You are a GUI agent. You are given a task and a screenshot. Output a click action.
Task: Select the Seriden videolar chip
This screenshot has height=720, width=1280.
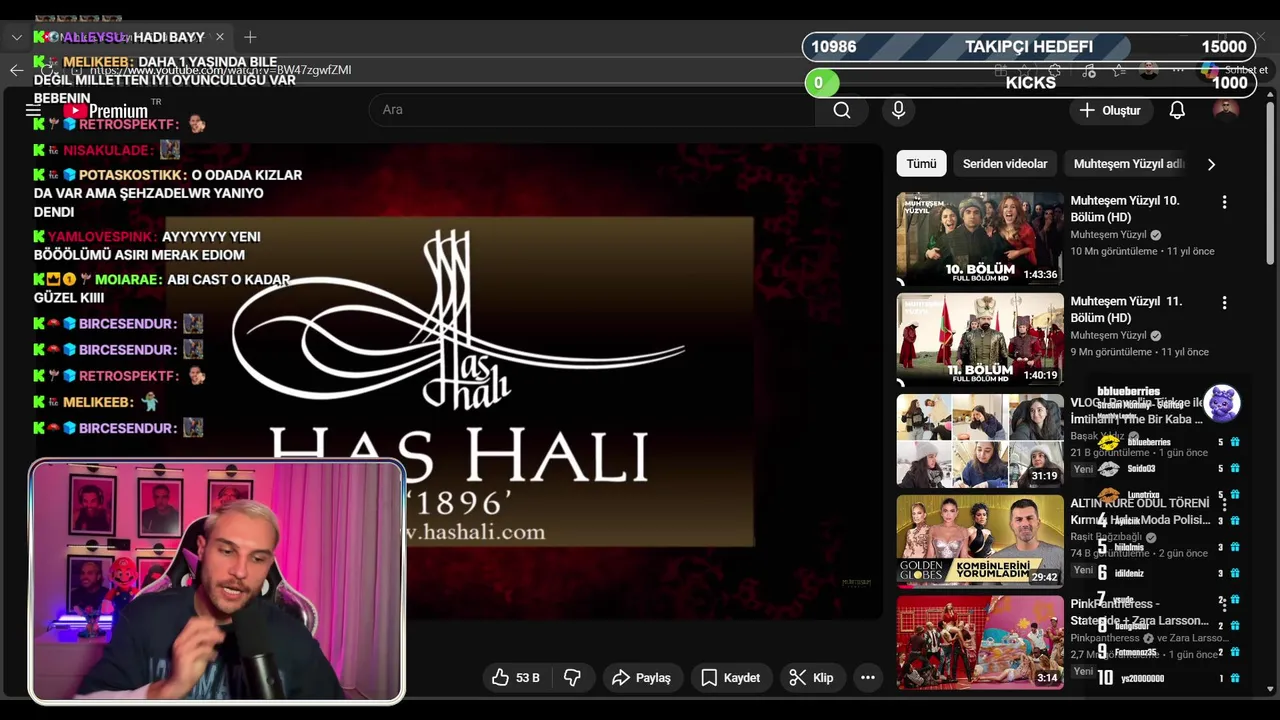click(x=1005, y=164)
